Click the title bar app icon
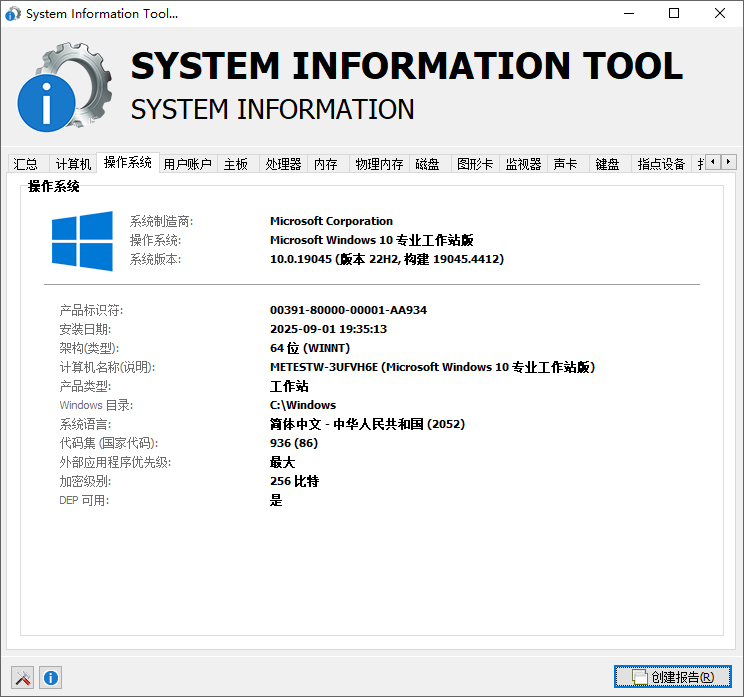Viewport: 744px width, 697px height. (13, 14)
